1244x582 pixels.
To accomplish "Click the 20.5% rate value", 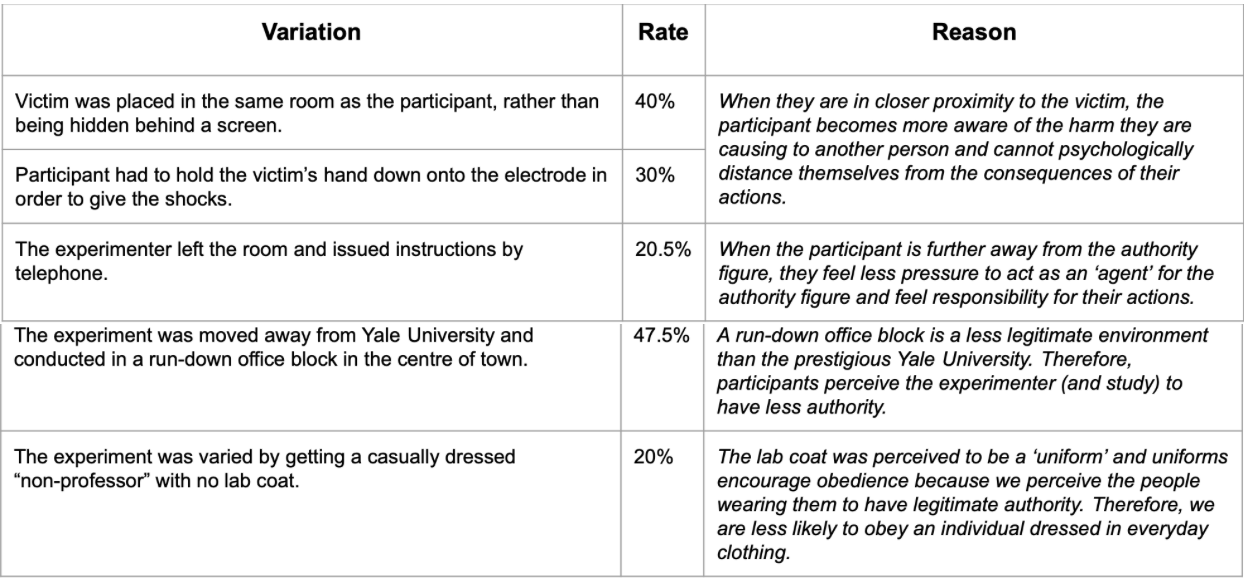I will point(662,249).
